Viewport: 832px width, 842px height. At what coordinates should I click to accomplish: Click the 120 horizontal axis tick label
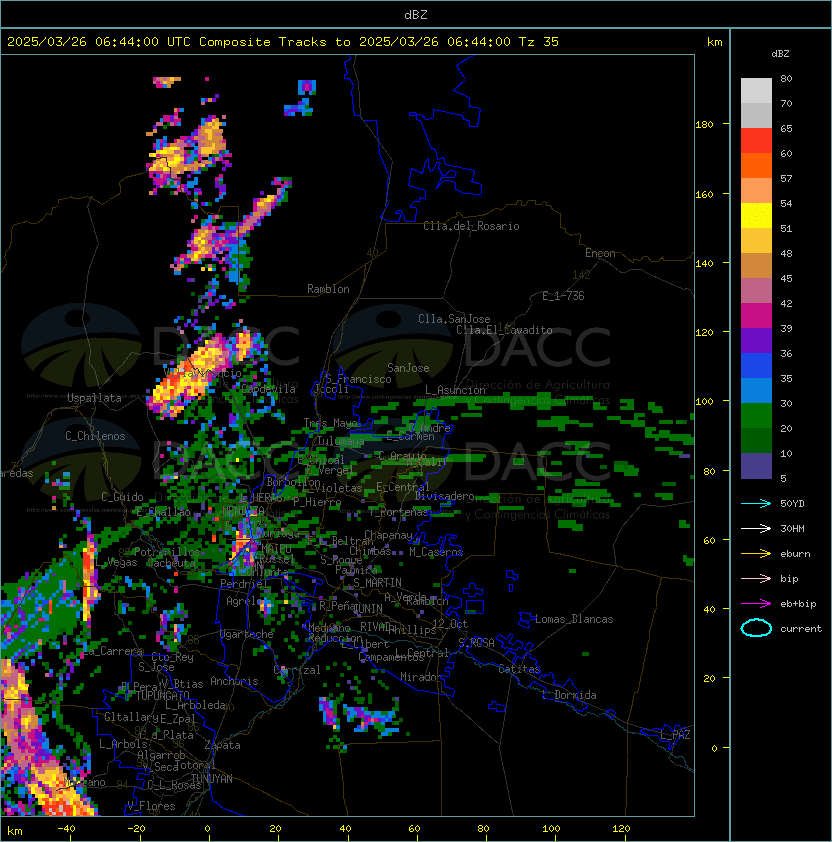pyautogui.click(x=620, y=829)
